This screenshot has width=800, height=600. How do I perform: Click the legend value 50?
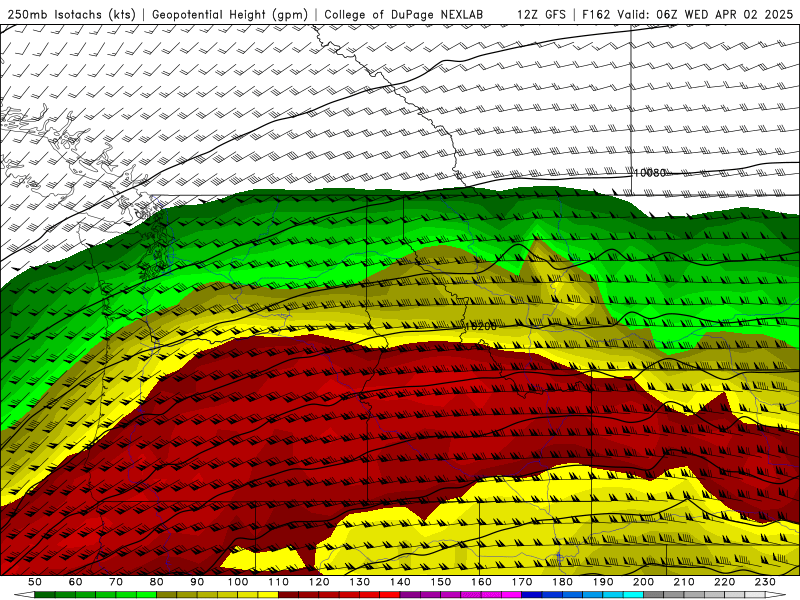click(x=35, y=582)
